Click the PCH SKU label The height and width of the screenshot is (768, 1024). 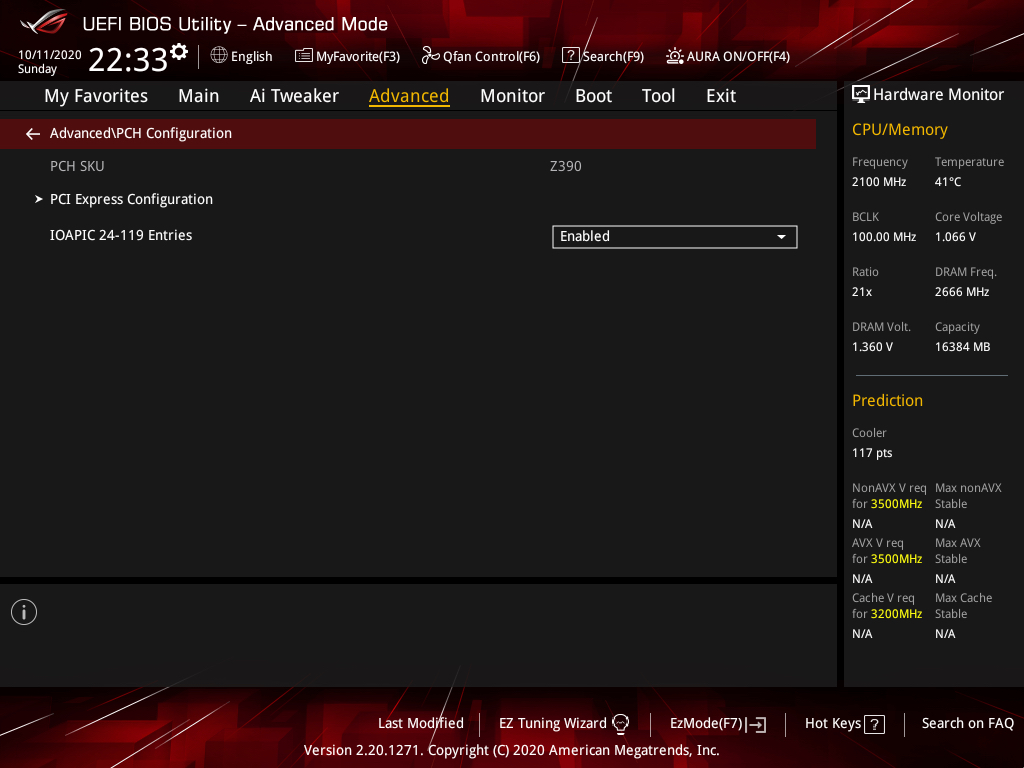coord(77,166)
